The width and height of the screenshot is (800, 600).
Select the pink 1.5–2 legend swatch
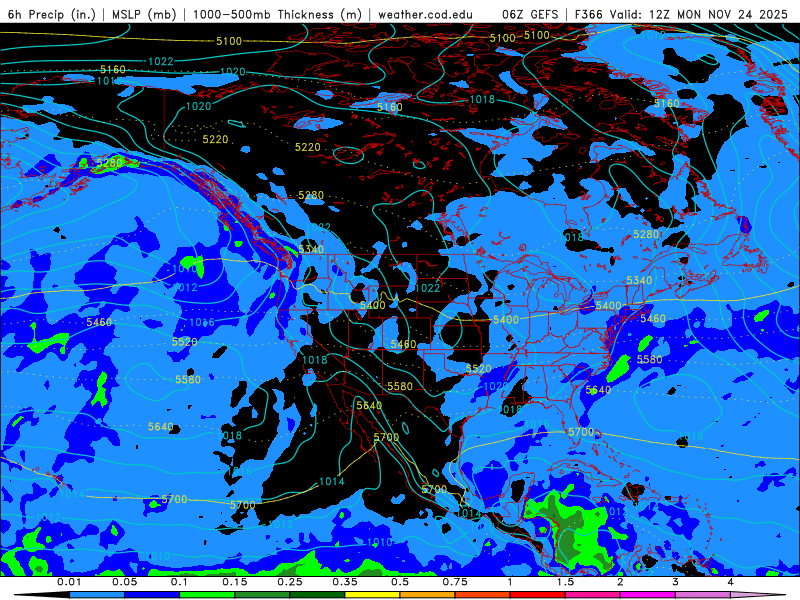[x=593, y=595]
